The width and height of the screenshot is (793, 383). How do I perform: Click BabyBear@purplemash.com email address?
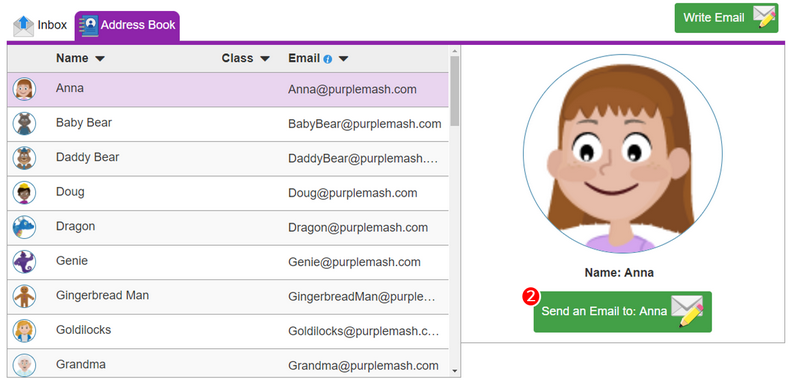tap(365, 124)
